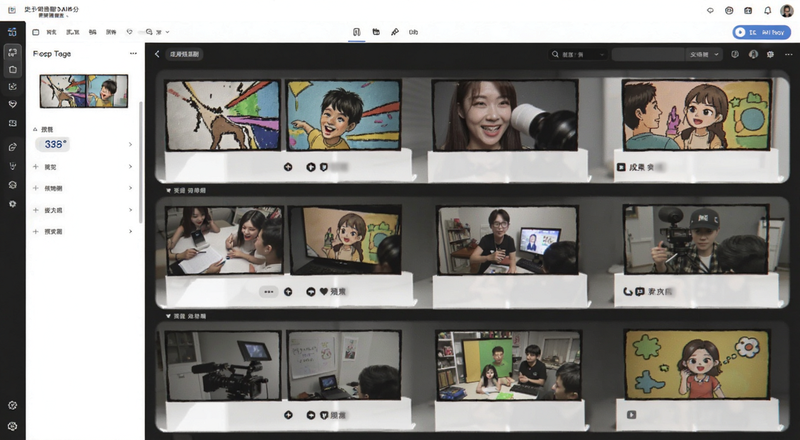This screenshot has height=440, width=800.
Task: Click the speech bubble icon in top bar
Action: coord(710,10)
